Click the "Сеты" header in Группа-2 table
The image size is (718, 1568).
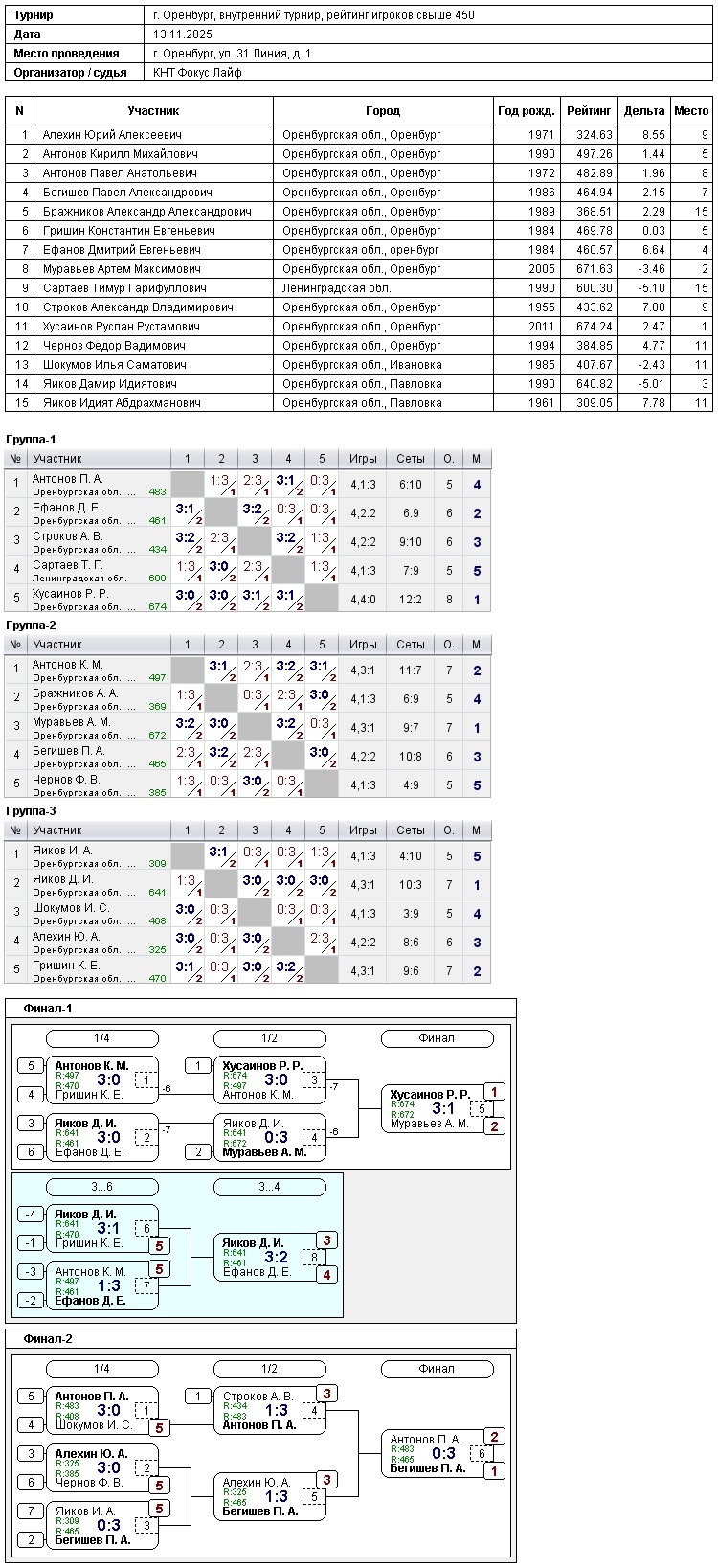click(410, 645)
